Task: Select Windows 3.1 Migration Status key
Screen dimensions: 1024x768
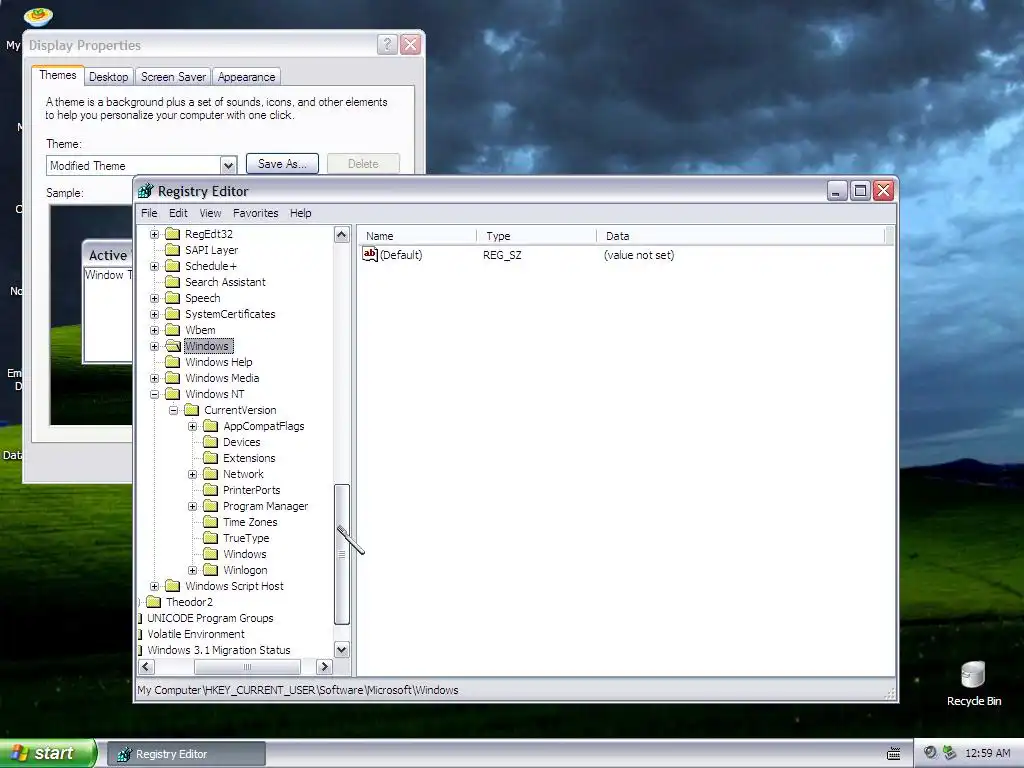Action: 219,650
